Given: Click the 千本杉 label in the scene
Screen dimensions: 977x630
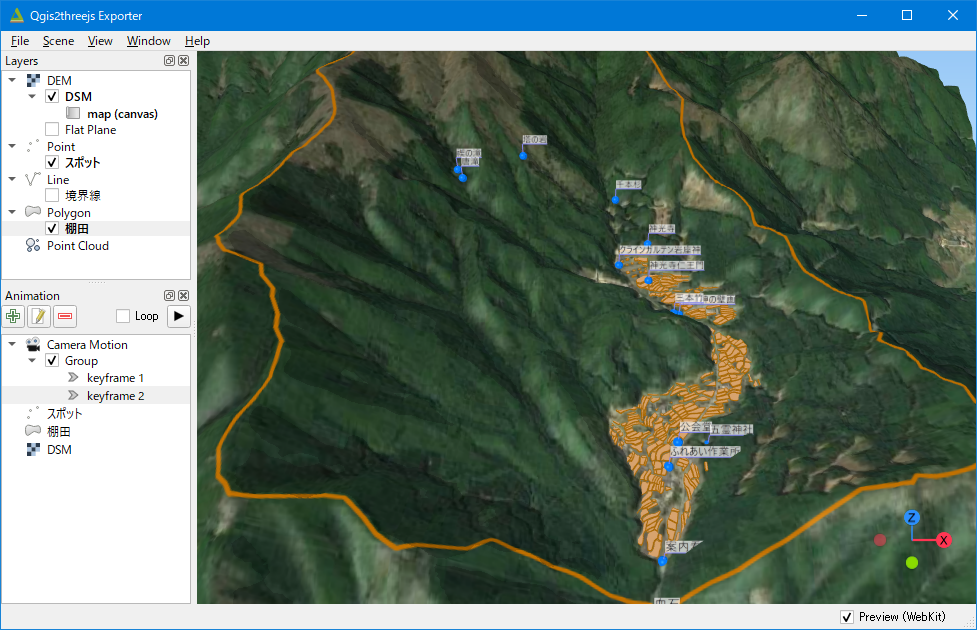Looking at the screenshot, I should click(x=628, y=184).
